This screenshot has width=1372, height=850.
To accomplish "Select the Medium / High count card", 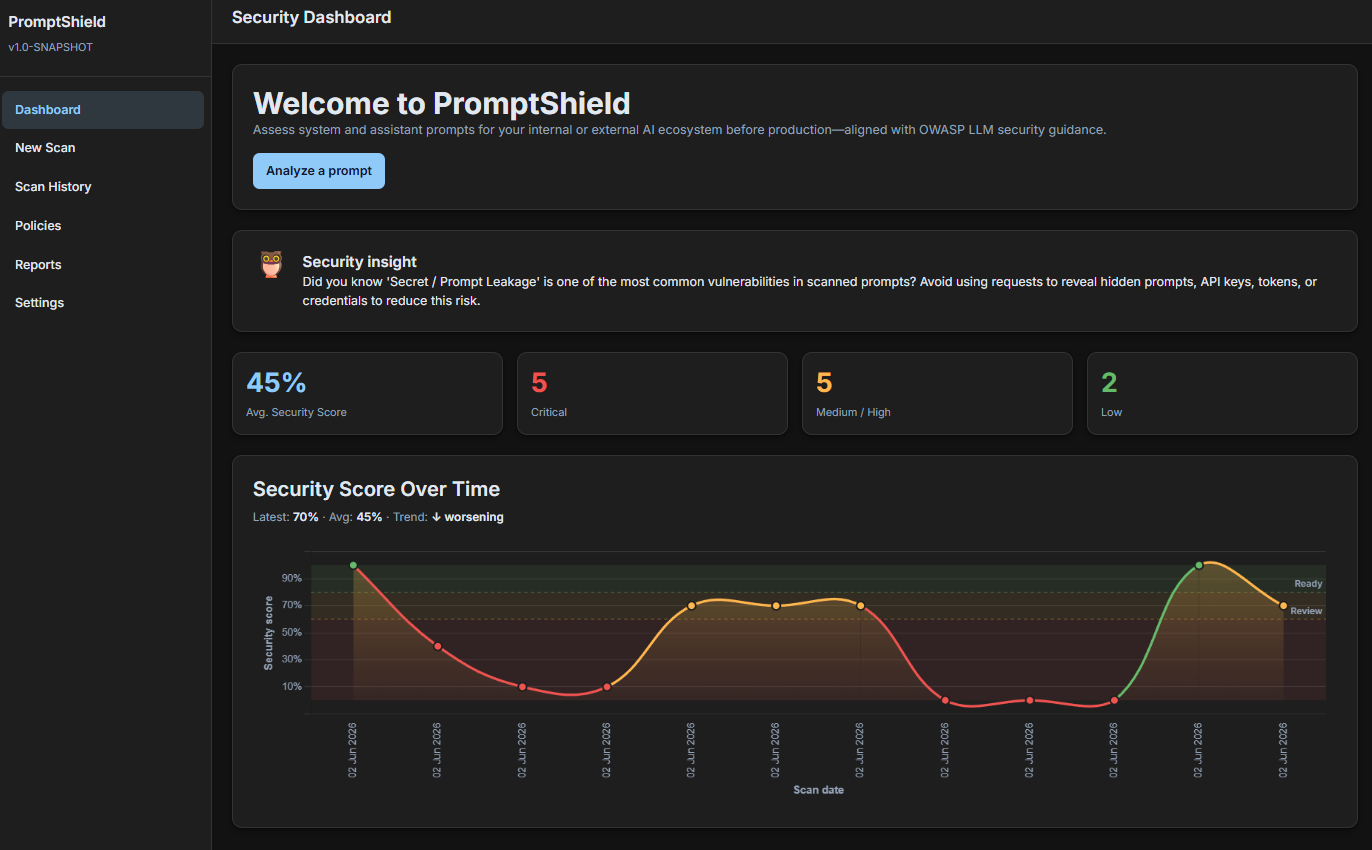I will [937, 393].
